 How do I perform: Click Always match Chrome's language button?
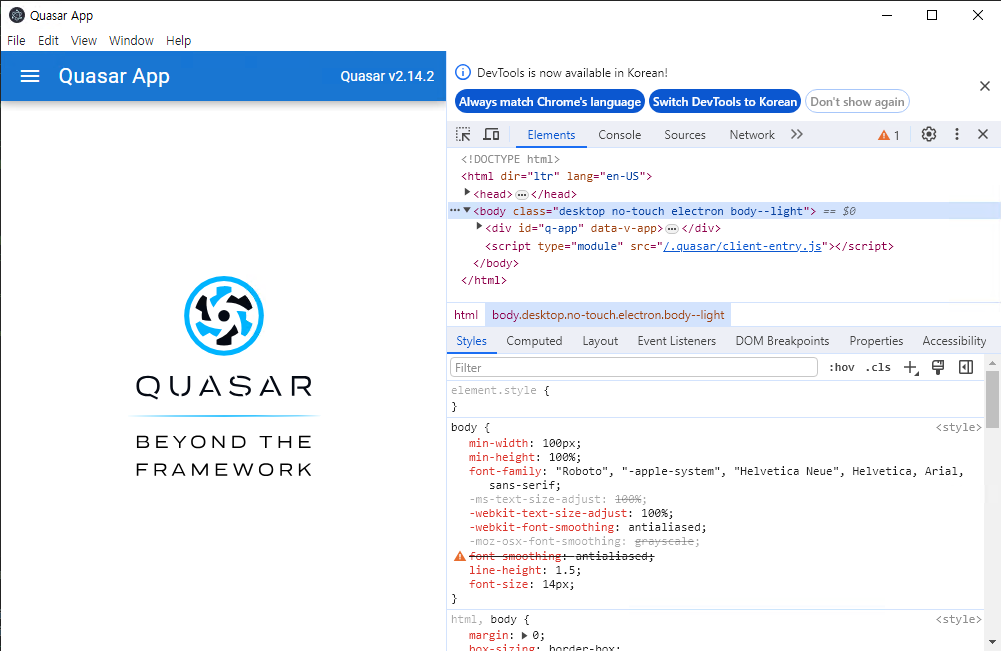(550, 101)
